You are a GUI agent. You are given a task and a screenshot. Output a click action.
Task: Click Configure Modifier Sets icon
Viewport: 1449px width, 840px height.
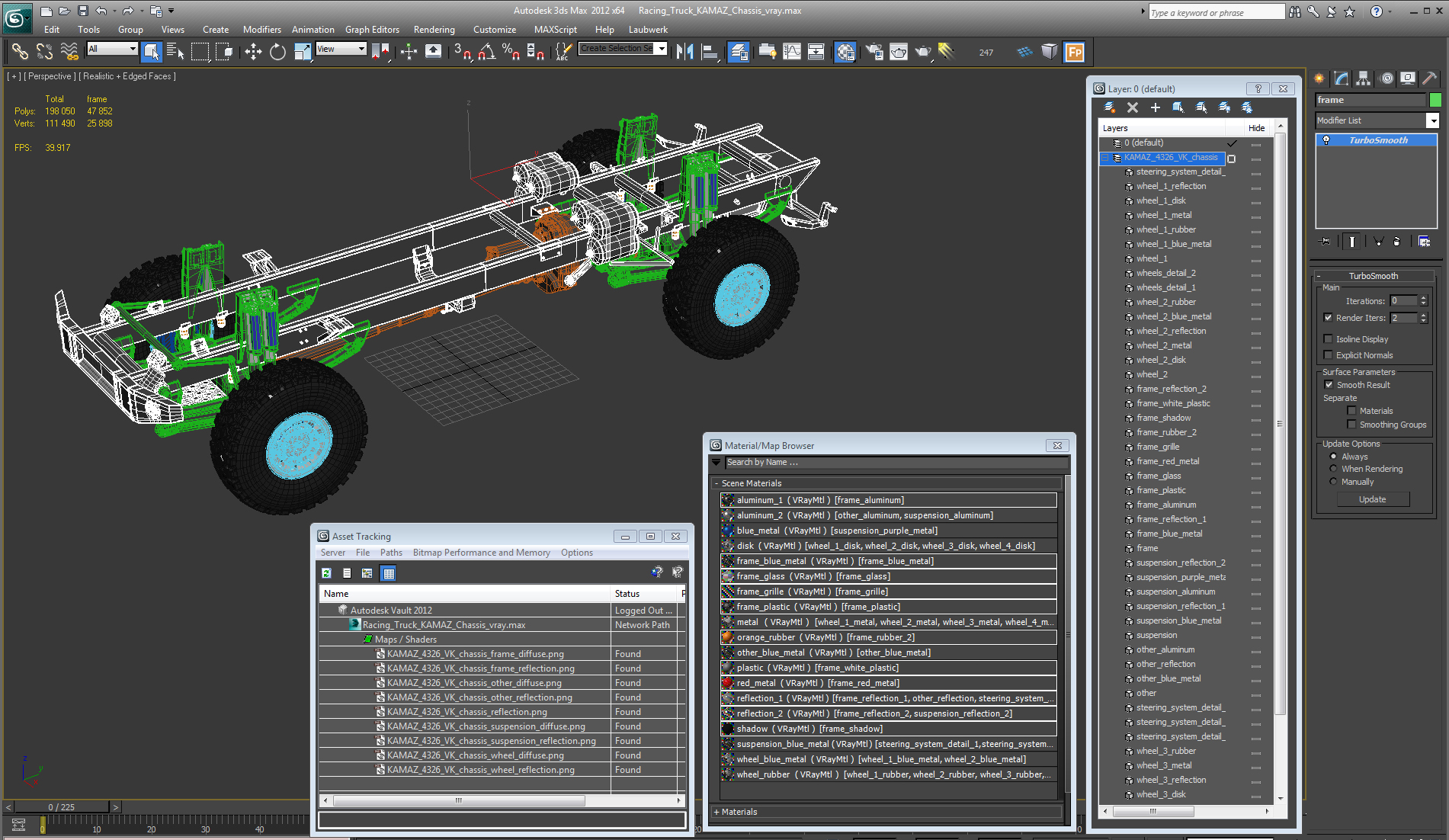[1424, 241]
